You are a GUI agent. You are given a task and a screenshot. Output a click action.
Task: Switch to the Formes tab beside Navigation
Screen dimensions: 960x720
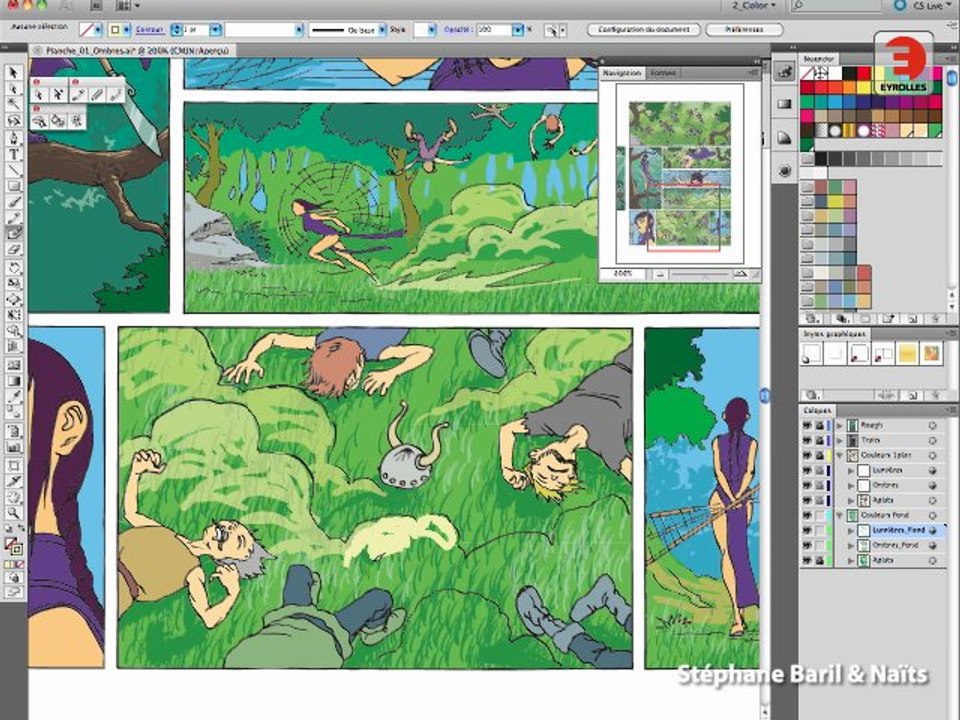pos(663,73)
